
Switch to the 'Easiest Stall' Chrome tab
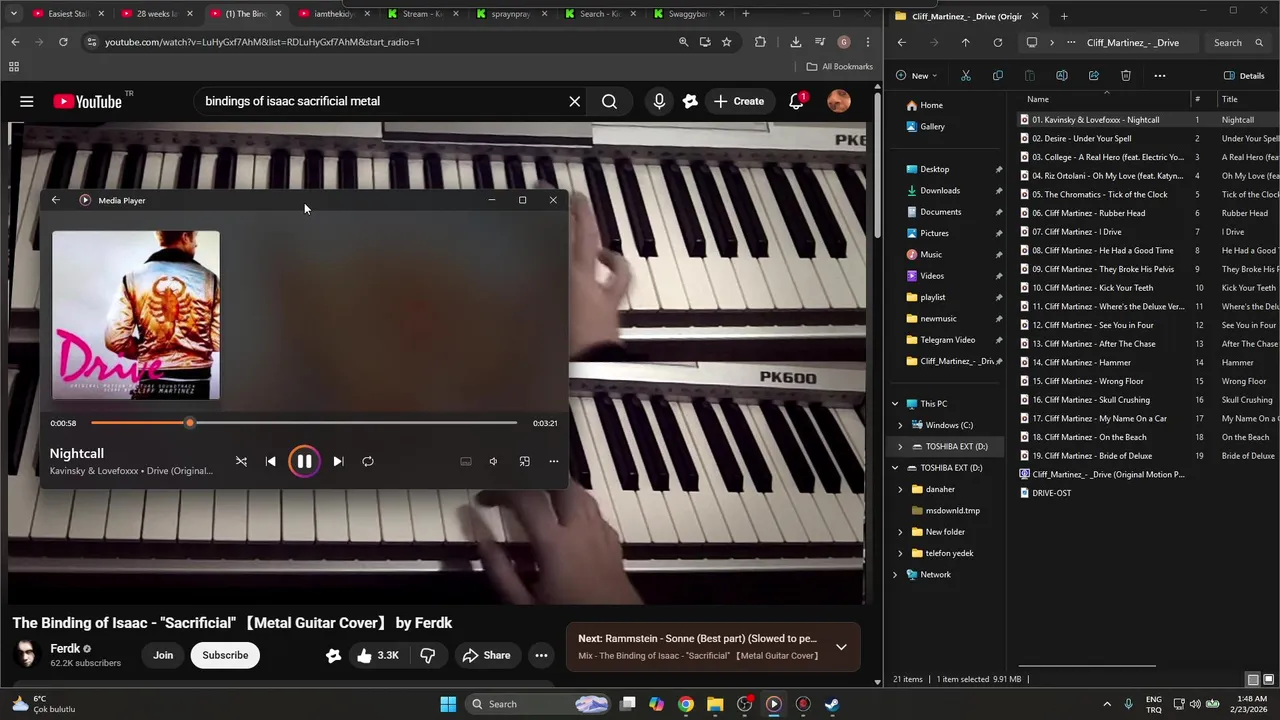tap(69, 14)
